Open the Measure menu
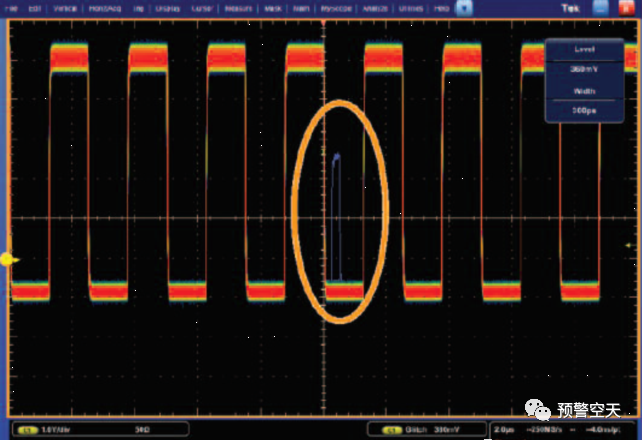Viewport: 642px width, 440px height. [238, 8]
